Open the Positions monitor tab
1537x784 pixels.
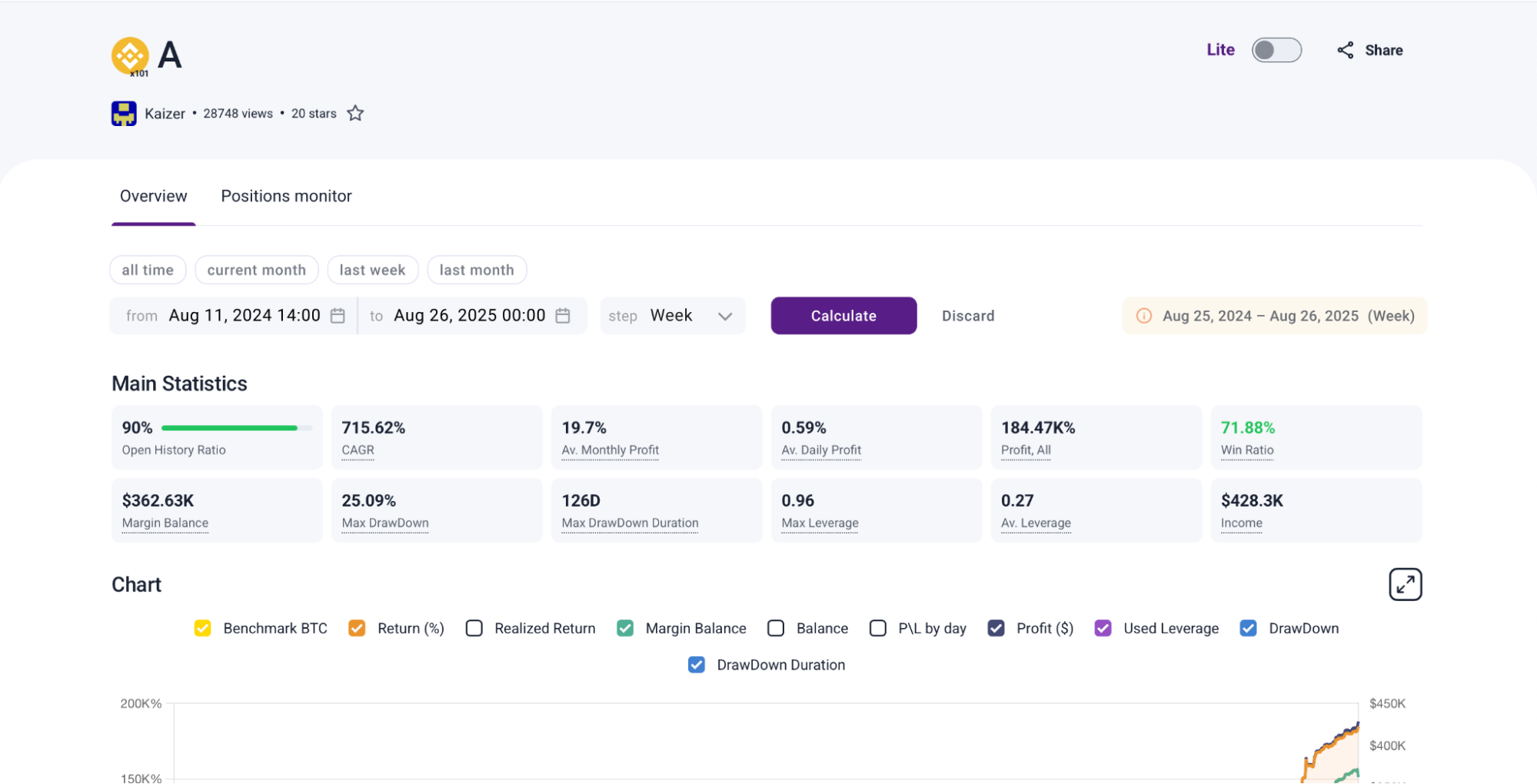[x=286, y=197]
